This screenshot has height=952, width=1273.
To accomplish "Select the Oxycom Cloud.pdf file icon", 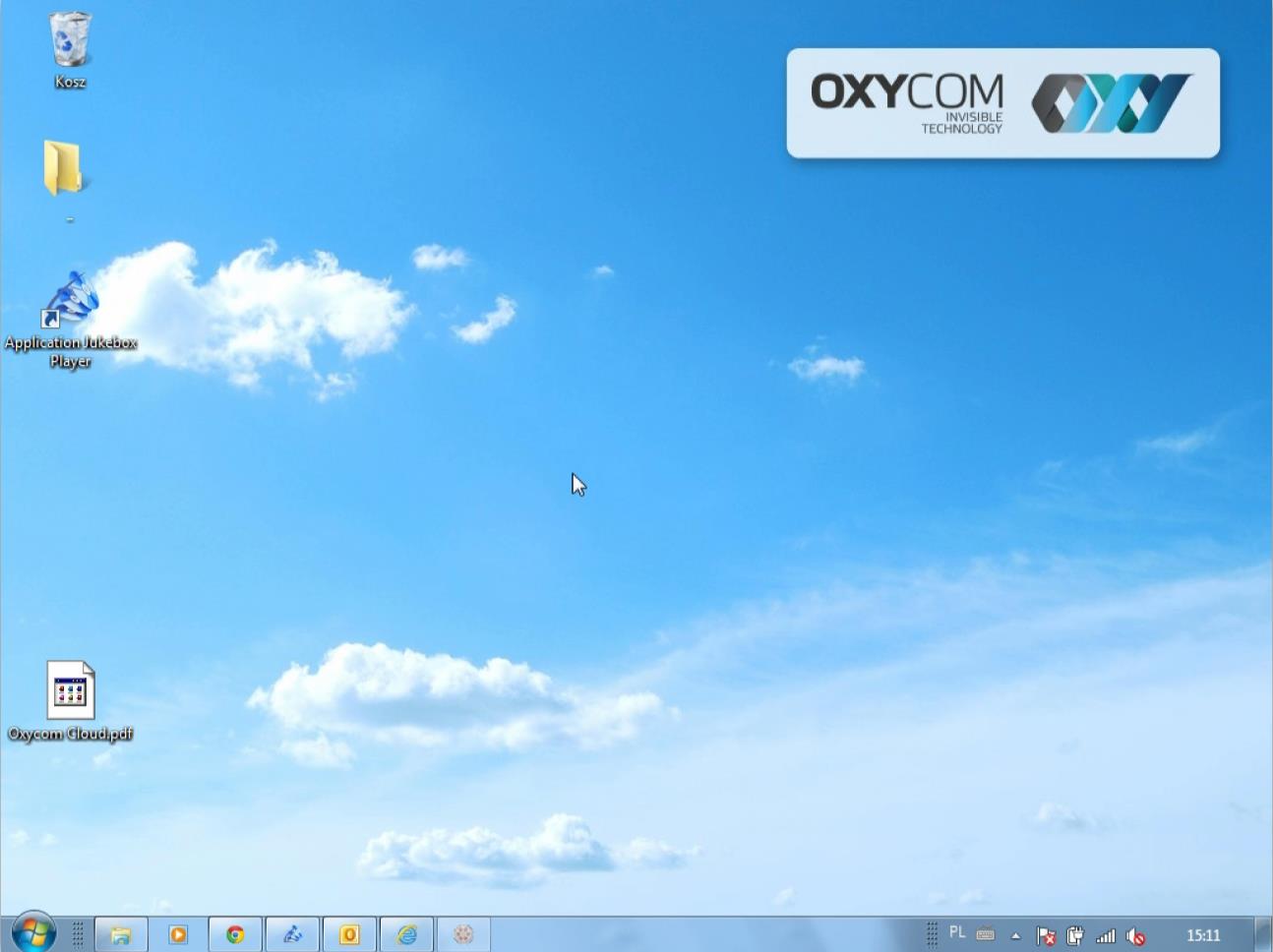I will 71,689.
